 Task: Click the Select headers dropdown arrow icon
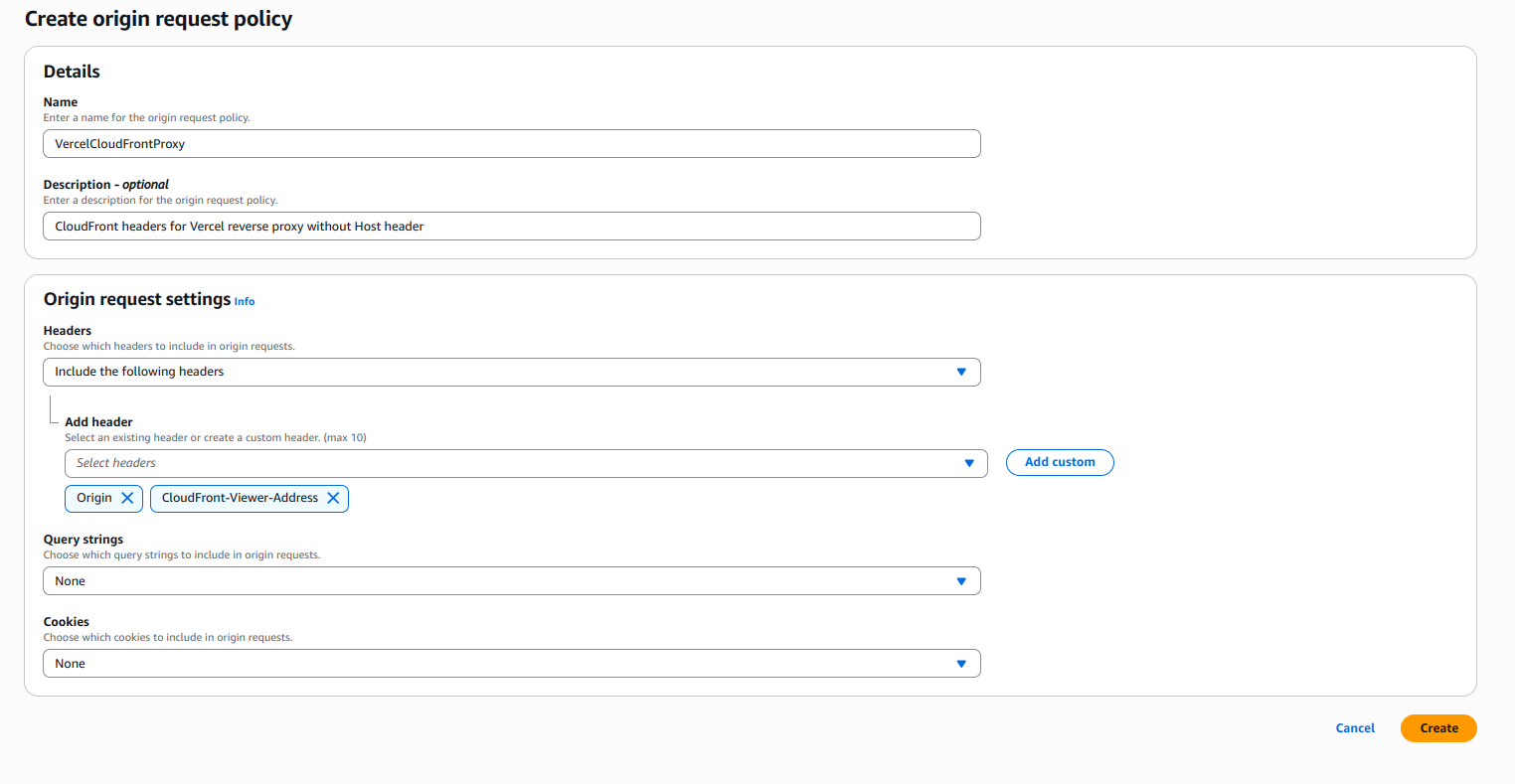pos(968,463)
